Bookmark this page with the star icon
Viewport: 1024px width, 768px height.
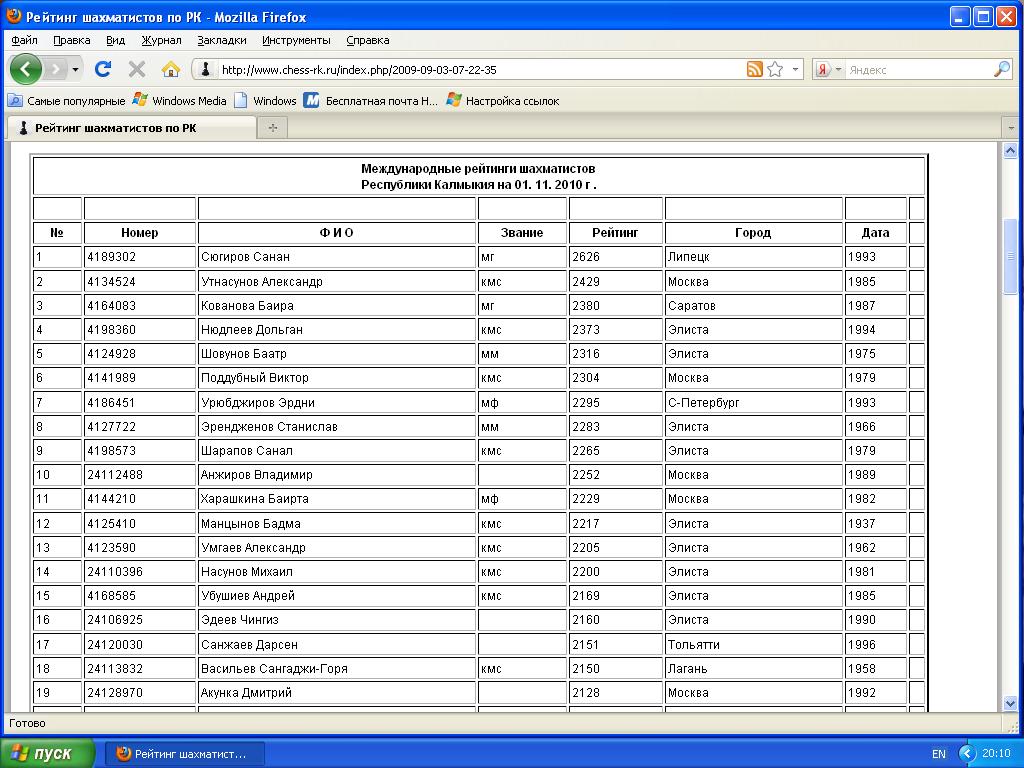click(775, 69)
